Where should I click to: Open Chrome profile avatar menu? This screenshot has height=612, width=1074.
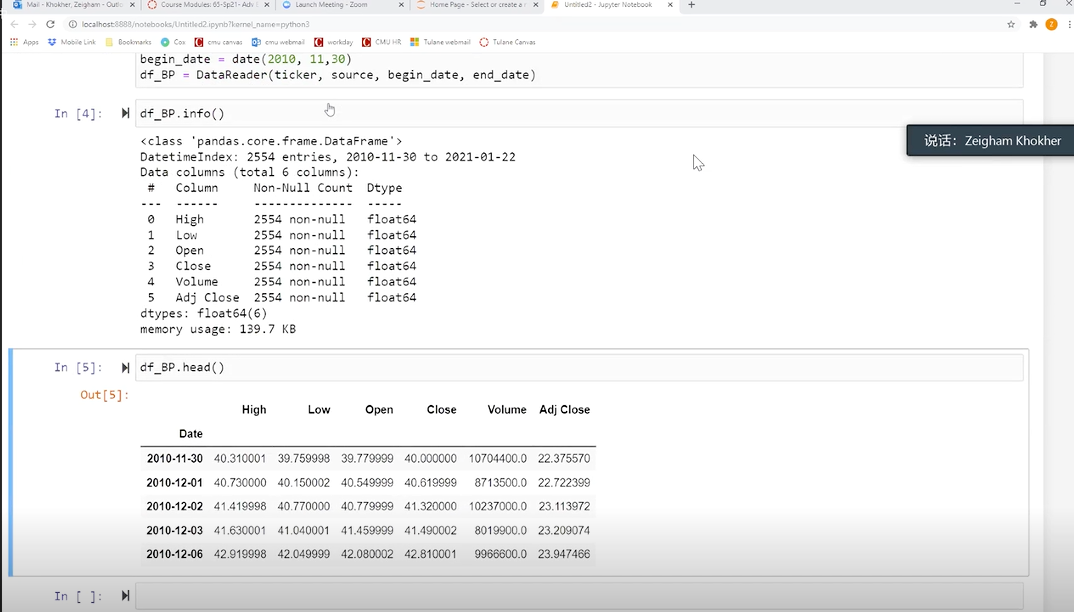coord(1051,24)
